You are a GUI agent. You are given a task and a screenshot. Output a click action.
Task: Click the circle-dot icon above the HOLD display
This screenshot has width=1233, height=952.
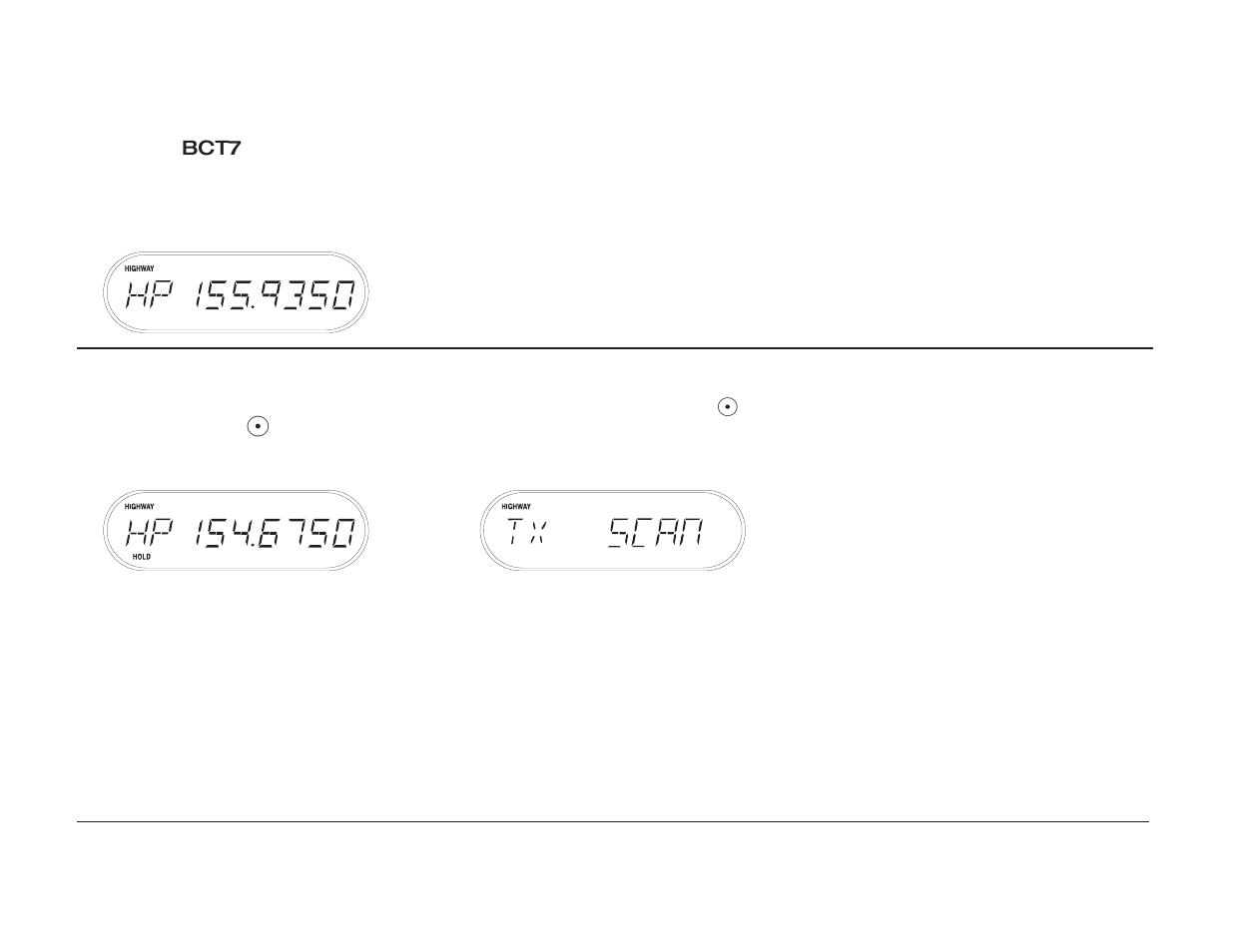tap(258, 426)
